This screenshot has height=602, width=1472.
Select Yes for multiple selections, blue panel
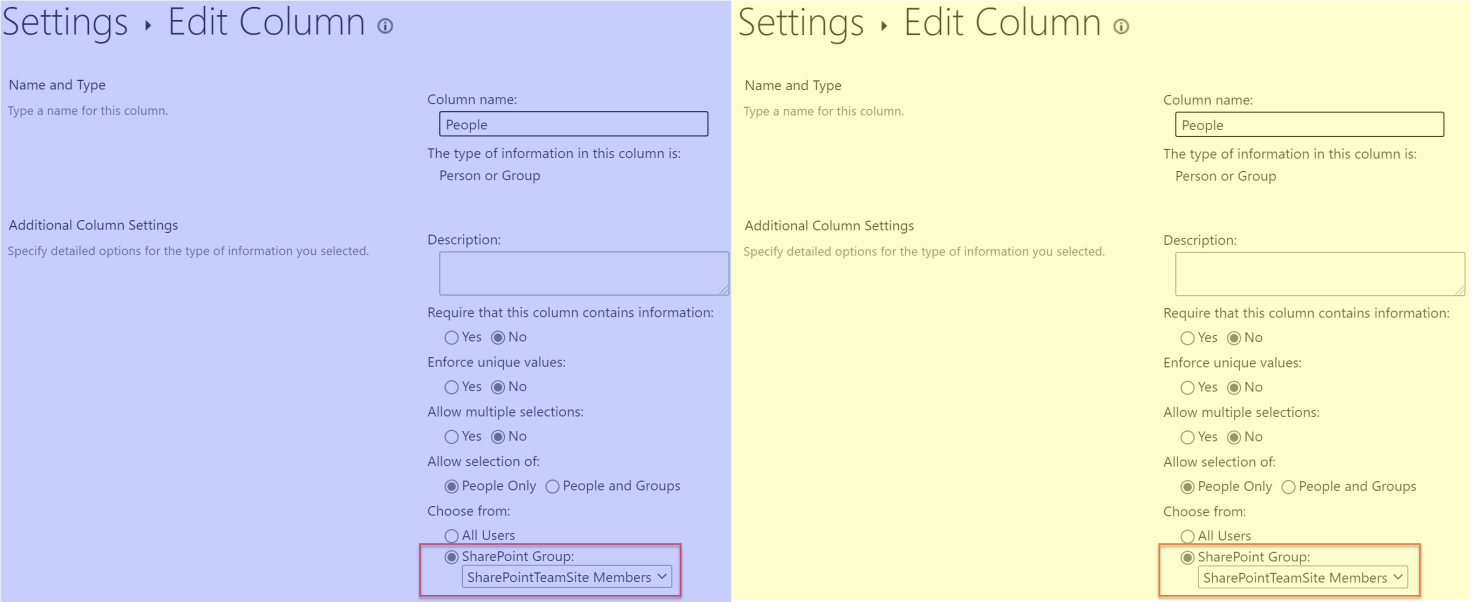[452, 437]
